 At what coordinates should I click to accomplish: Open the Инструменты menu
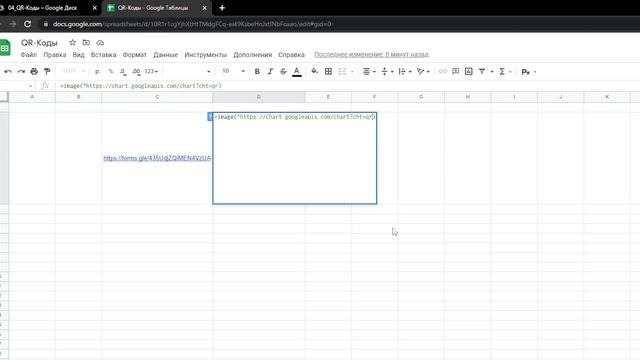(205, 55)
